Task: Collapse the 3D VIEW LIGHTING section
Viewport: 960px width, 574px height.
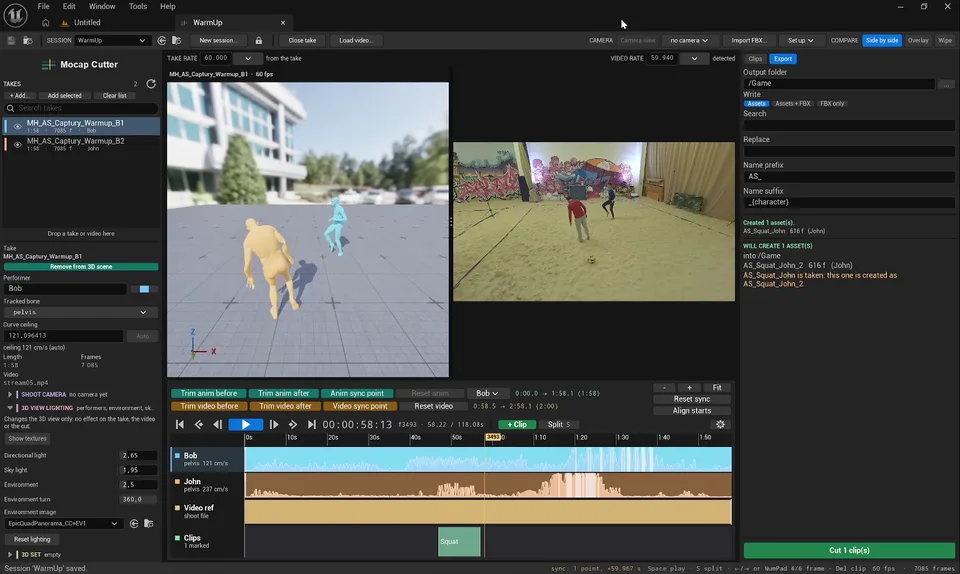Action: (x=10, y=408)
